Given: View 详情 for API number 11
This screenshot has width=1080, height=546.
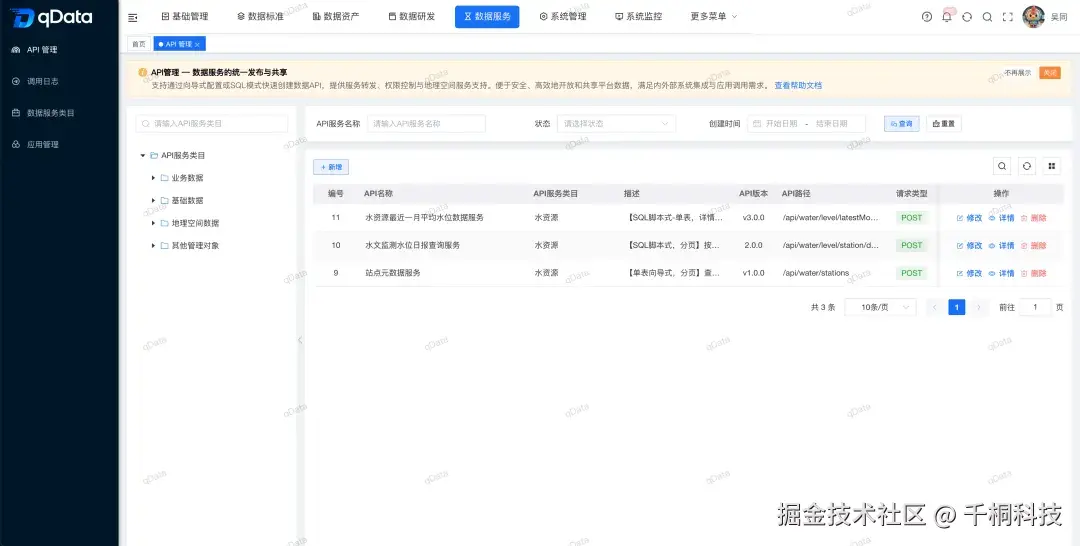Looking at the screenshot, I should pos(1001,218).
